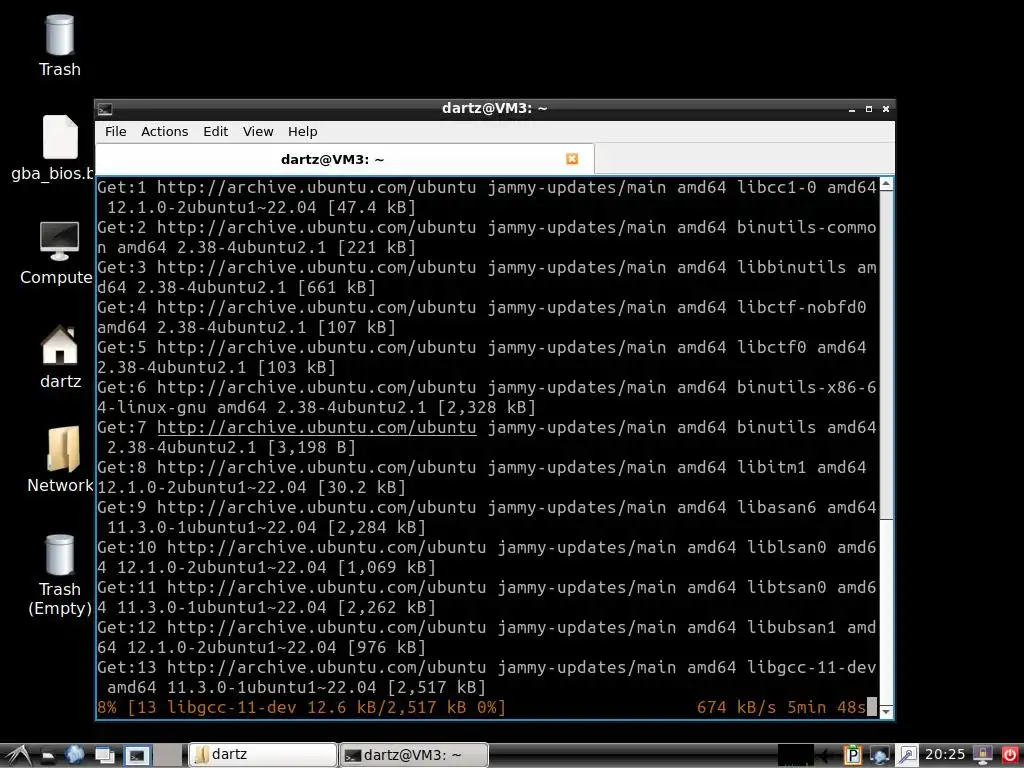This screenshot has width=1024, height=768.
Task: Open the View menu in terminal
Action: tap(258, 131)
